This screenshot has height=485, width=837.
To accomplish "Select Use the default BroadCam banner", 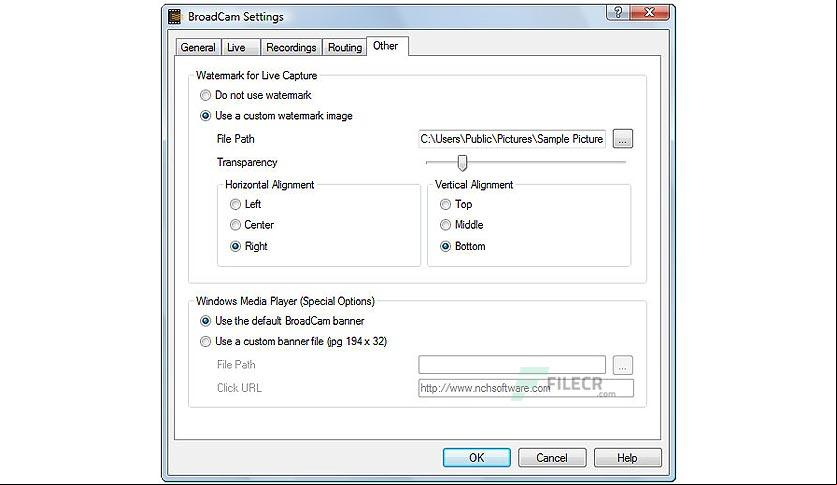I will (282, 321).
